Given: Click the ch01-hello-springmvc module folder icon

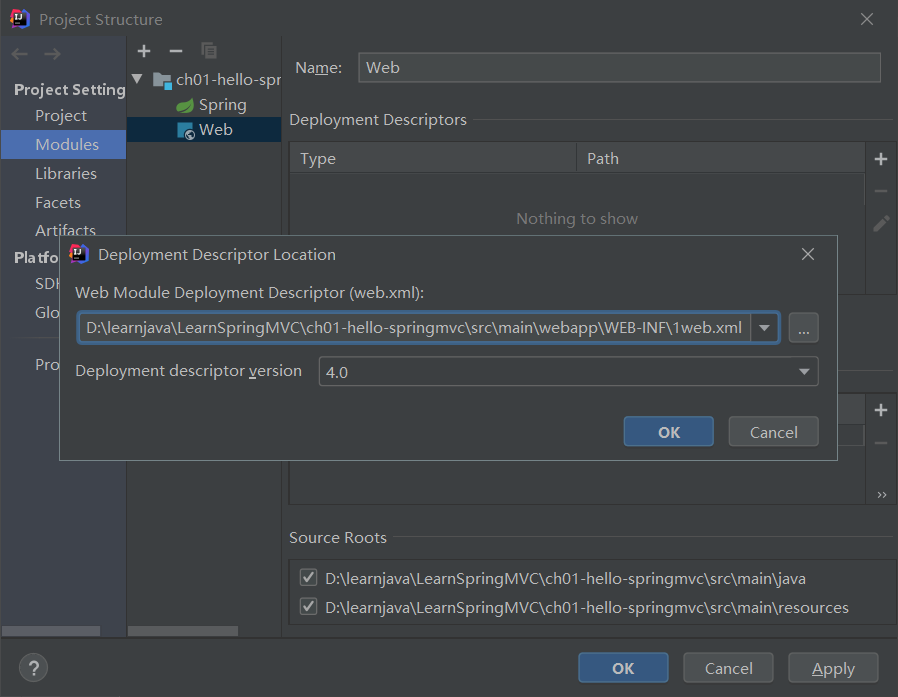Looking at the screenshot, I should (162, 81).
